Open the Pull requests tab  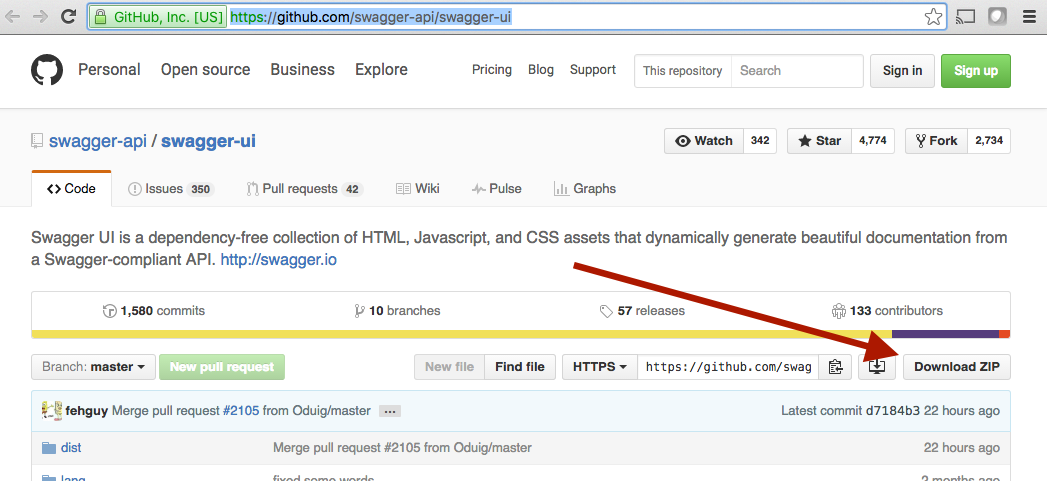pyautogui.click(x=304, y=188)
